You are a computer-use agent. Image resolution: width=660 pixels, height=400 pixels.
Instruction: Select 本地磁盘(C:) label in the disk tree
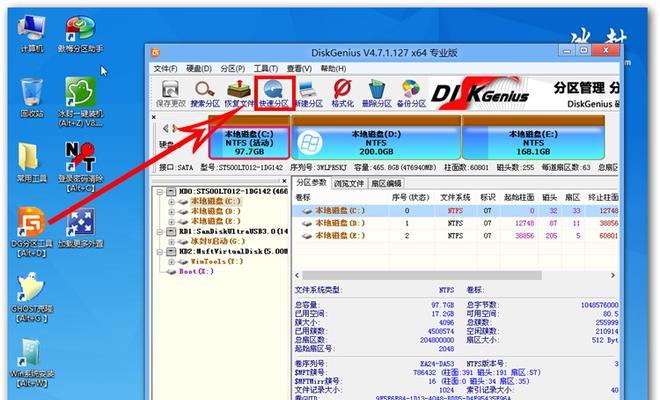(216, 201)
